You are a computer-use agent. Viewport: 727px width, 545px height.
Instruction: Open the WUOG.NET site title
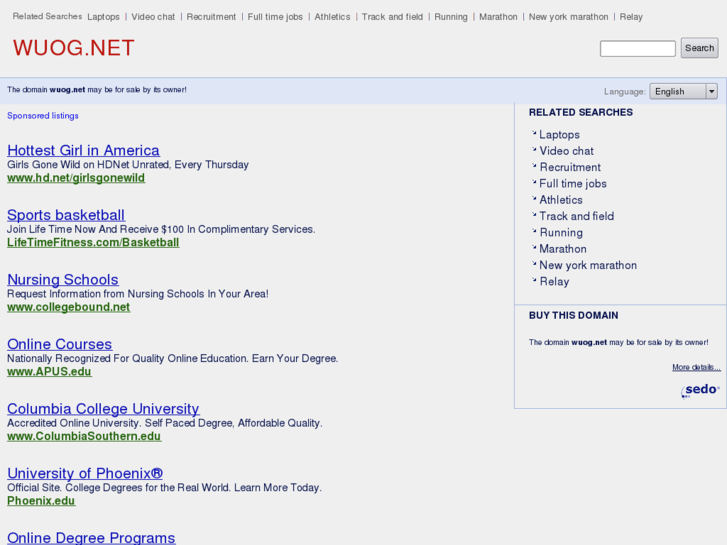(74, 48)
